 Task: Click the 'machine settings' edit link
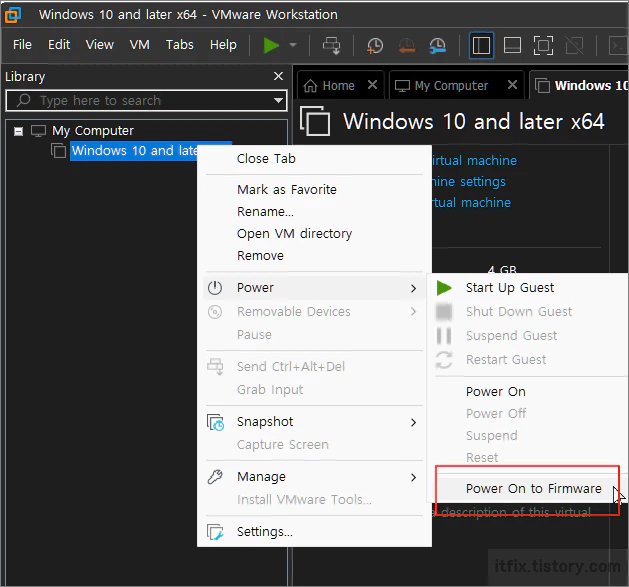(x=469, y=182)
